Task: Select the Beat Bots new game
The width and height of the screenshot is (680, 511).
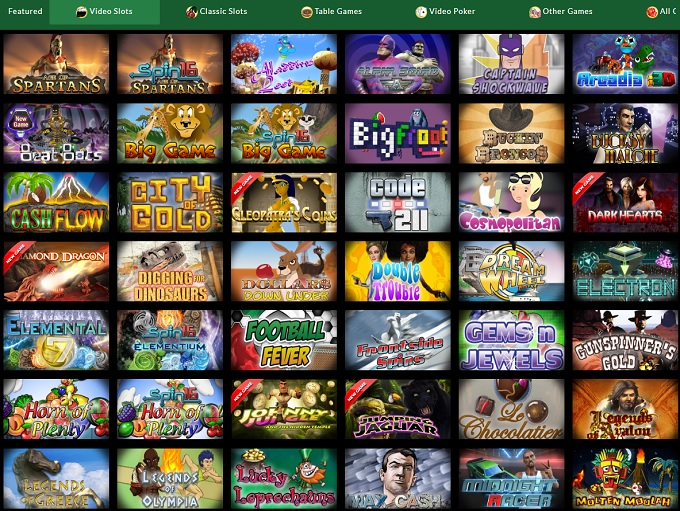Action: [56, 133]
